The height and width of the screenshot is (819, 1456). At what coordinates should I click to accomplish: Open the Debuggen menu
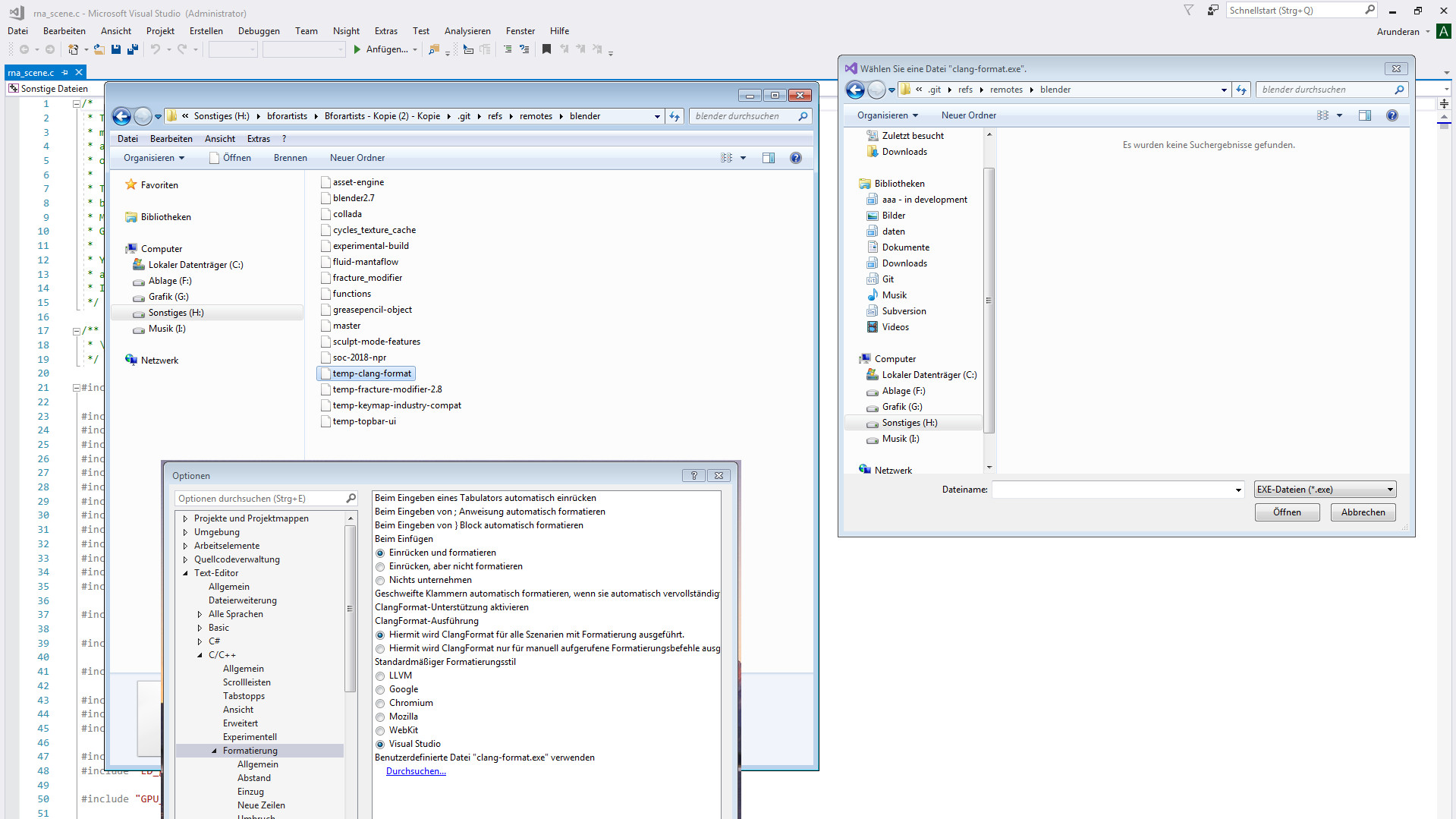tap(259, 31)
